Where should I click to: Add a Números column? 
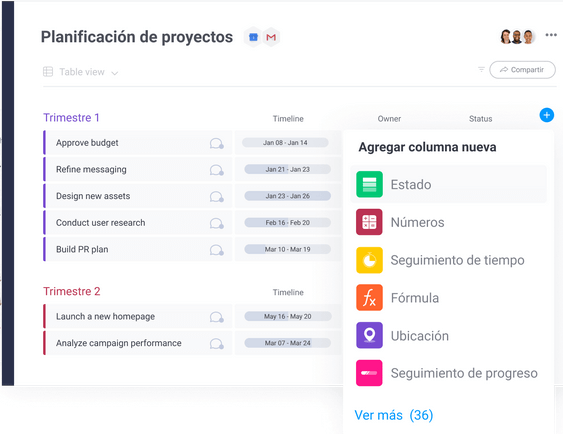[448, 222]
